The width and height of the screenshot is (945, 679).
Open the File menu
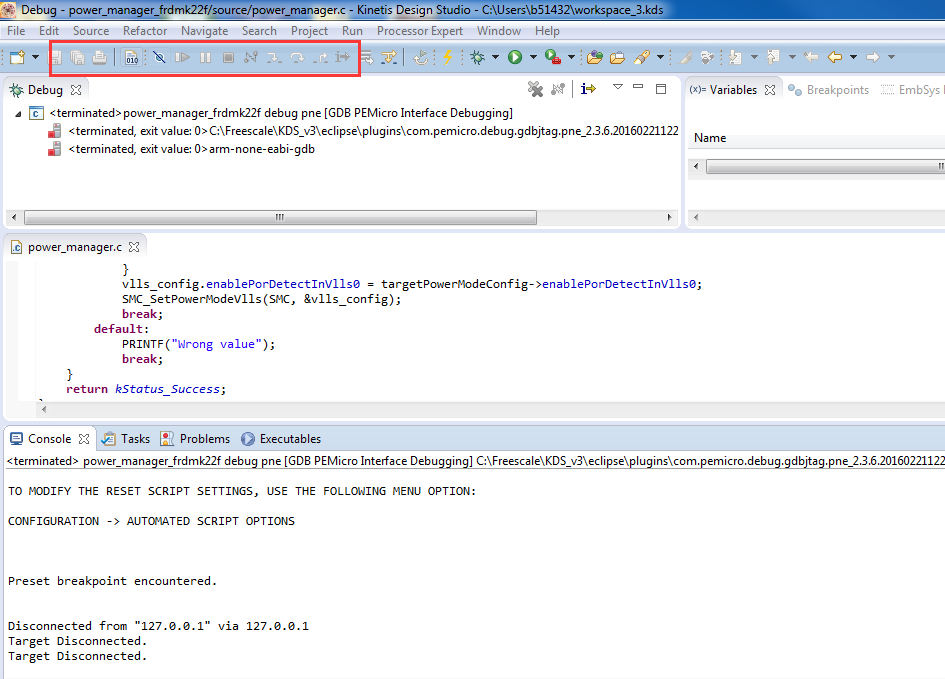point(16,31)
